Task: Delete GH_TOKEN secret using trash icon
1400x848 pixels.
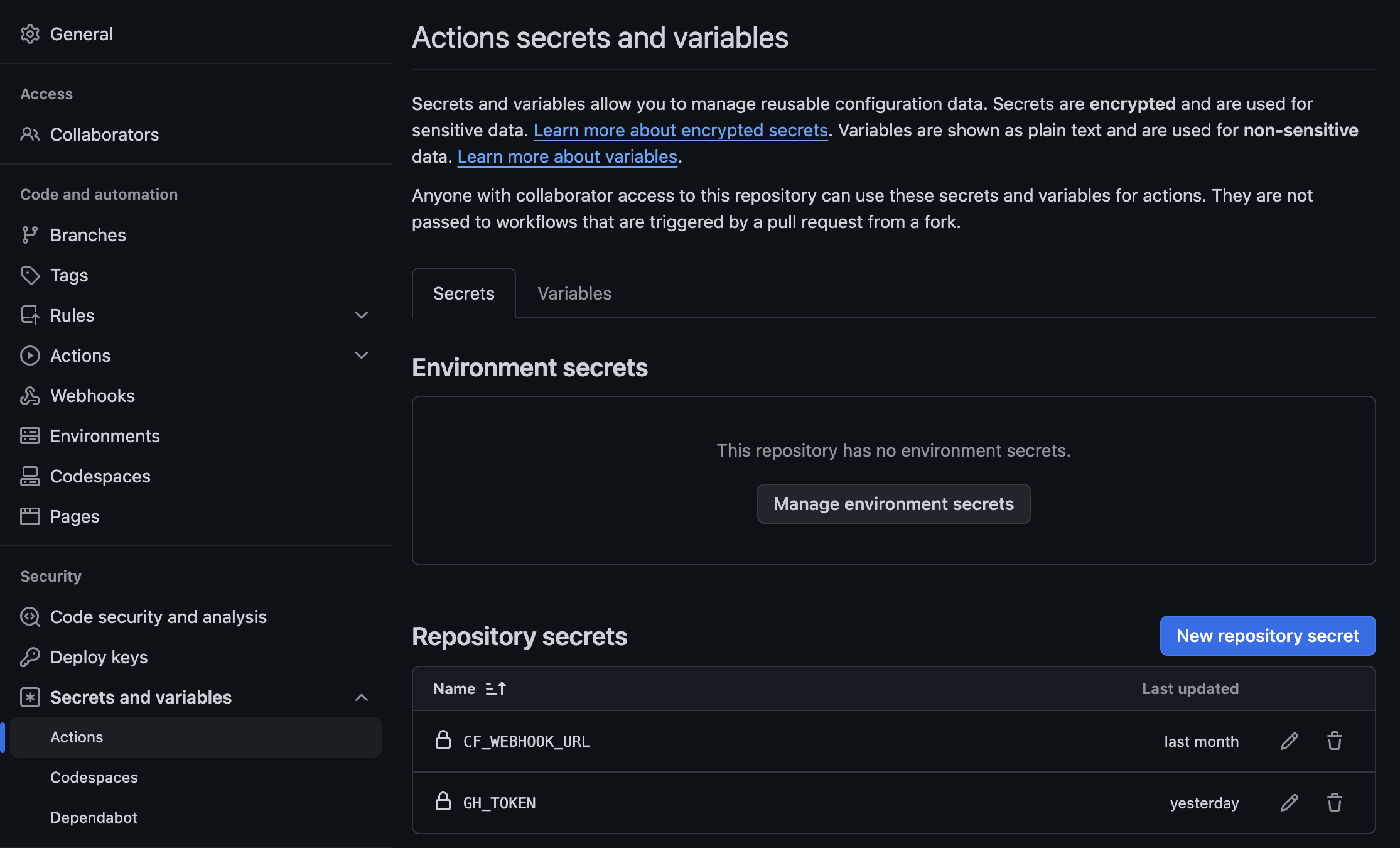Action: click(1335, 803)
